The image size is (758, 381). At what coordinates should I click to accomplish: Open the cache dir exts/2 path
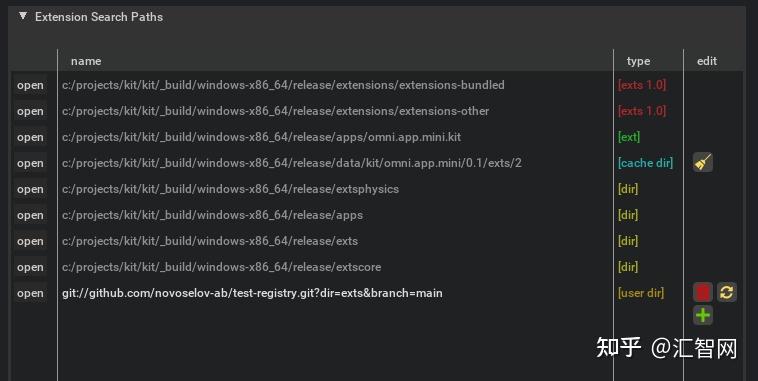coord(30,163)
